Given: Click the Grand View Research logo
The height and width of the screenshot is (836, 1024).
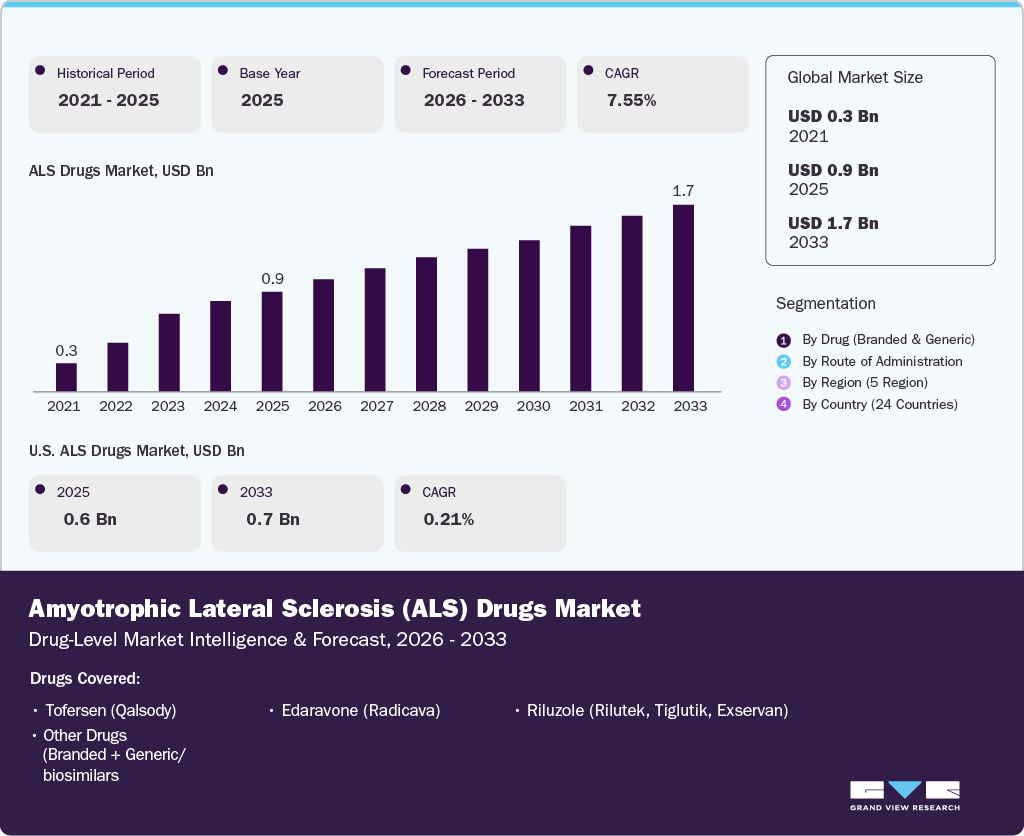Looking at the screenshot, I should 905,796.
